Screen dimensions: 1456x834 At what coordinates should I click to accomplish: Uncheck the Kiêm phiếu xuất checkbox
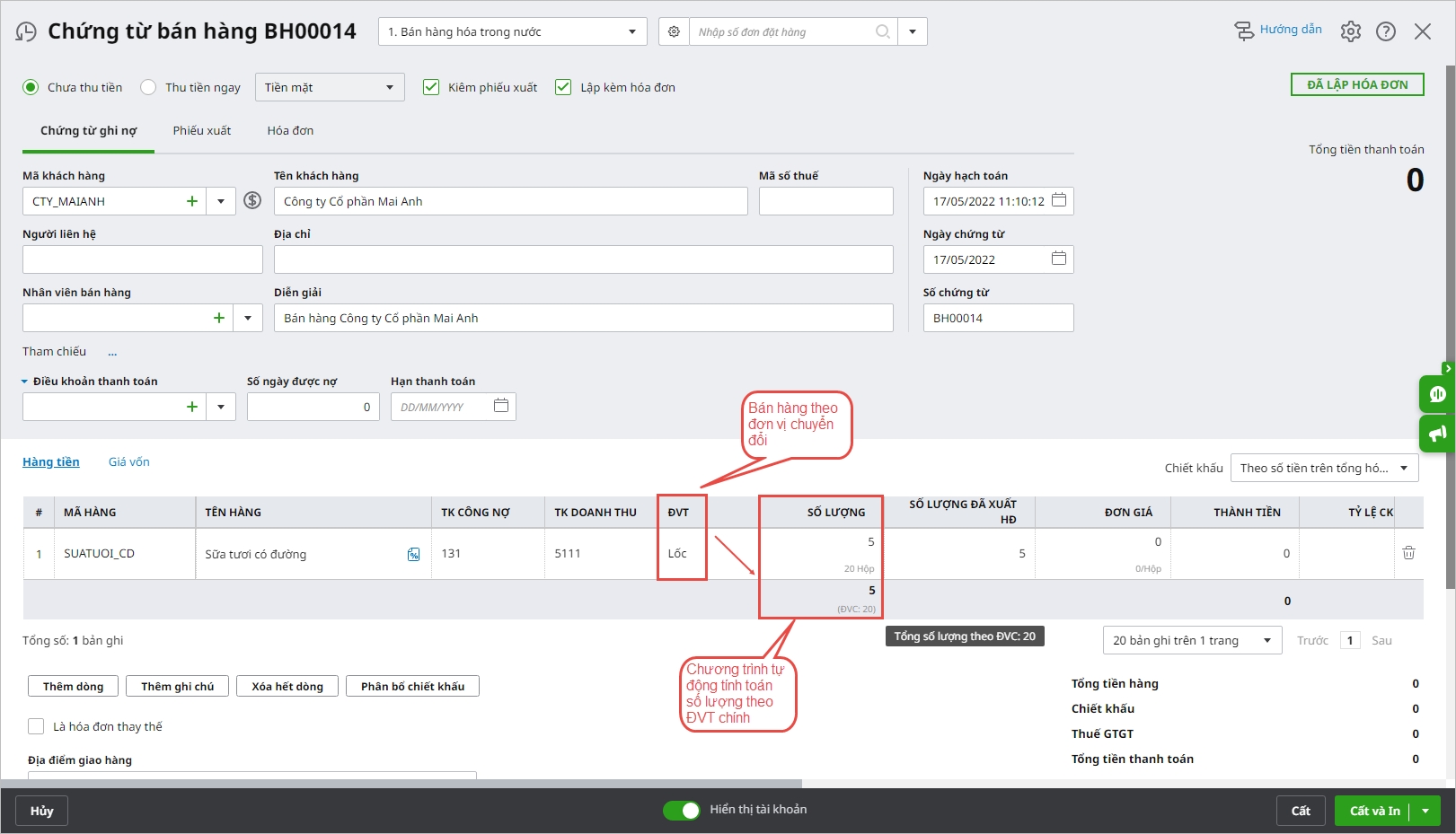pos(431,87)
